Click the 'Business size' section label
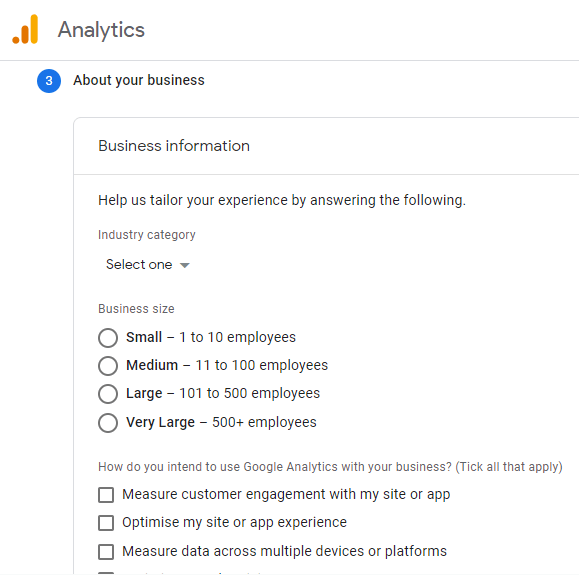Screen dimensions: 579x575 [x=136, y=309]
